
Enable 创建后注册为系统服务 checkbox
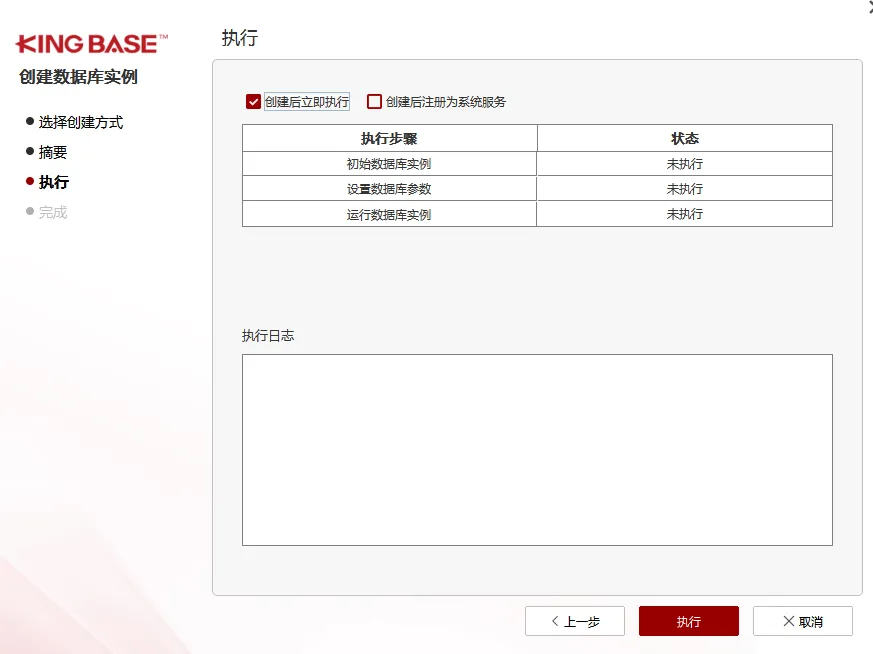click(x=375, y=102)
